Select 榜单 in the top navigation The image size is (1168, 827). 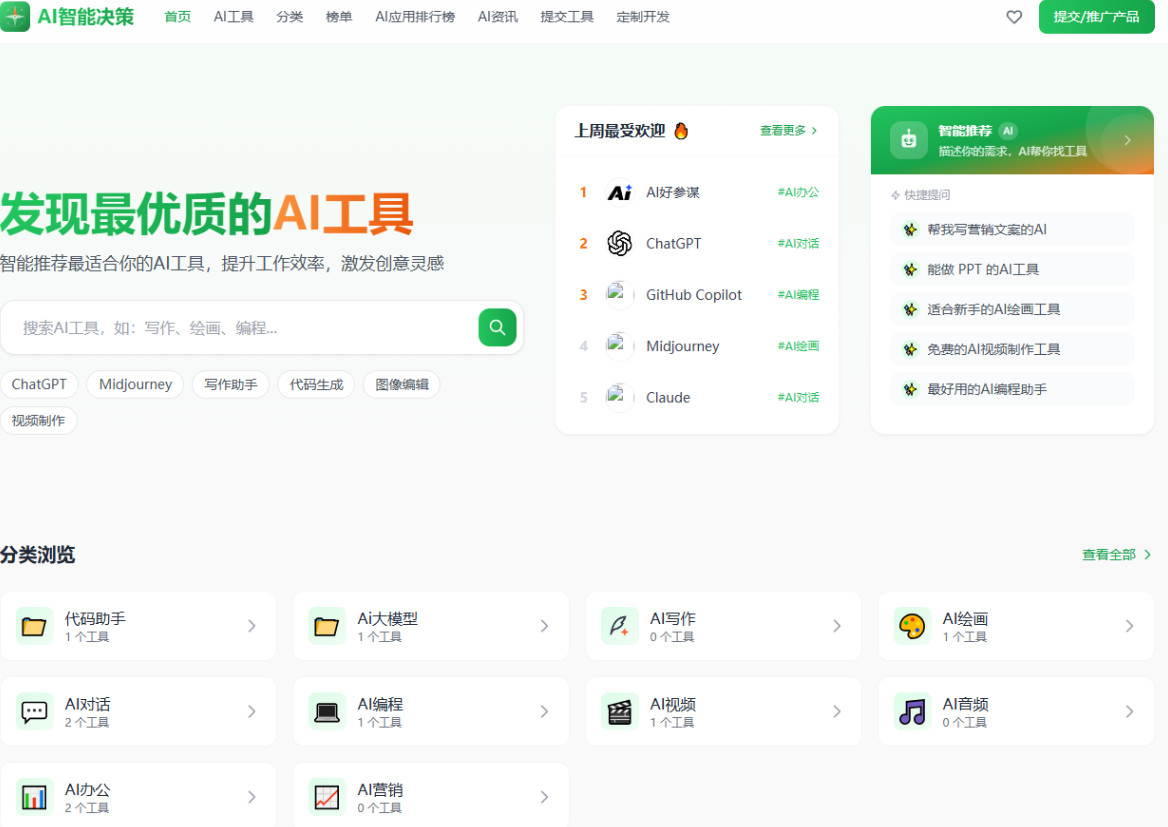point(339,17)
